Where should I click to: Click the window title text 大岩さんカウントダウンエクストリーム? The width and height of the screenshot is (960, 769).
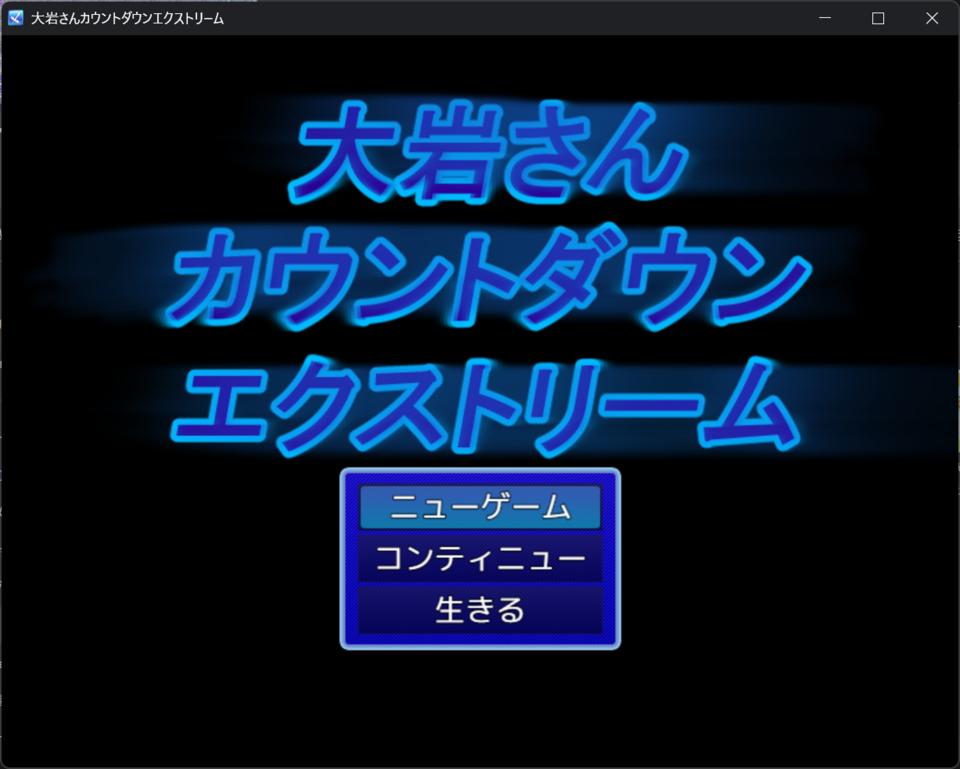[127, 18]
